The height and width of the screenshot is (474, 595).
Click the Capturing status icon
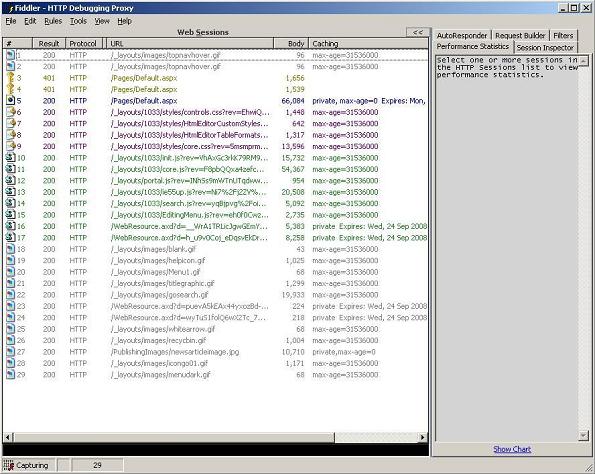[9, 465]
